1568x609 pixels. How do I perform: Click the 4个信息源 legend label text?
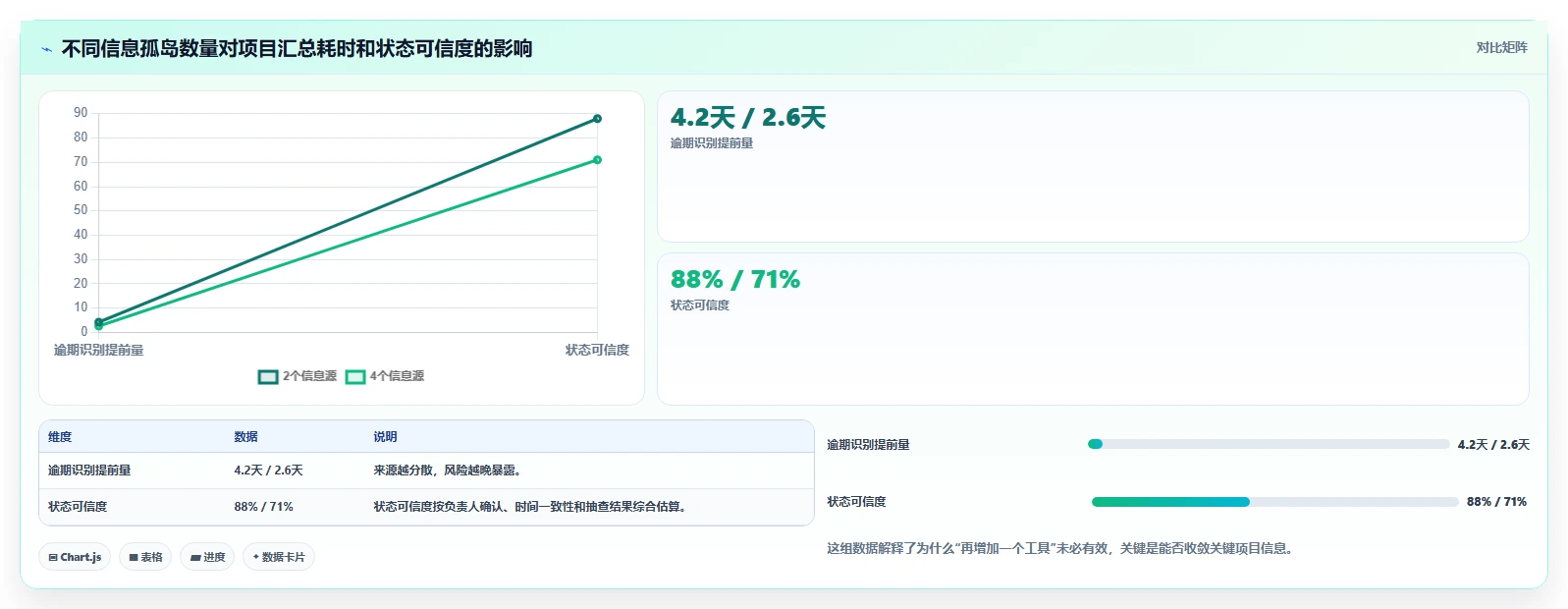pyautogui.click(x=398, y=376)
